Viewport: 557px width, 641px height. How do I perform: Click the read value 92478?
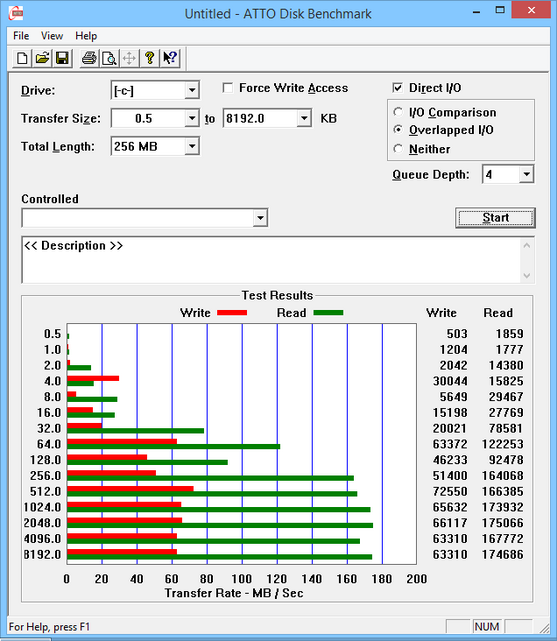506,460
